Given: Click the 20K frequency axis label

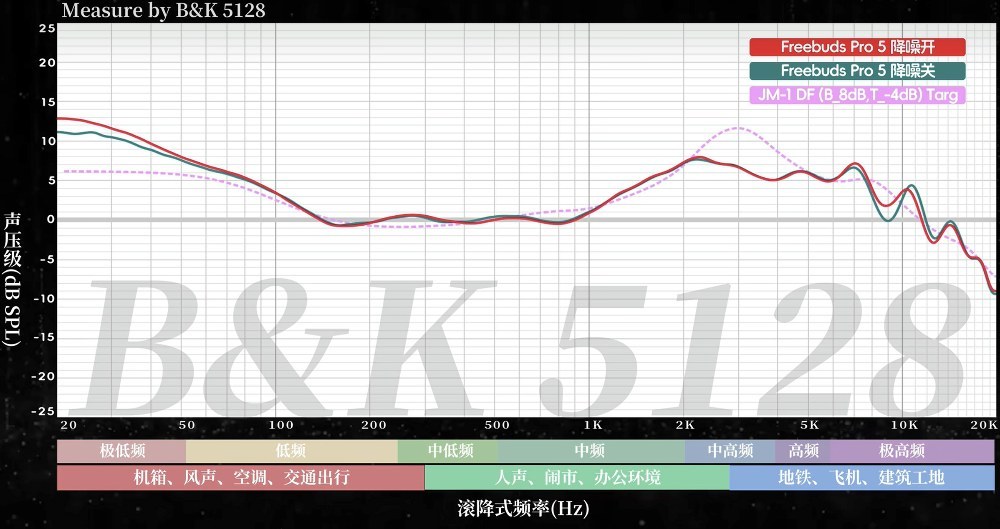Looking at the screenshot, I should pos(985,425).
